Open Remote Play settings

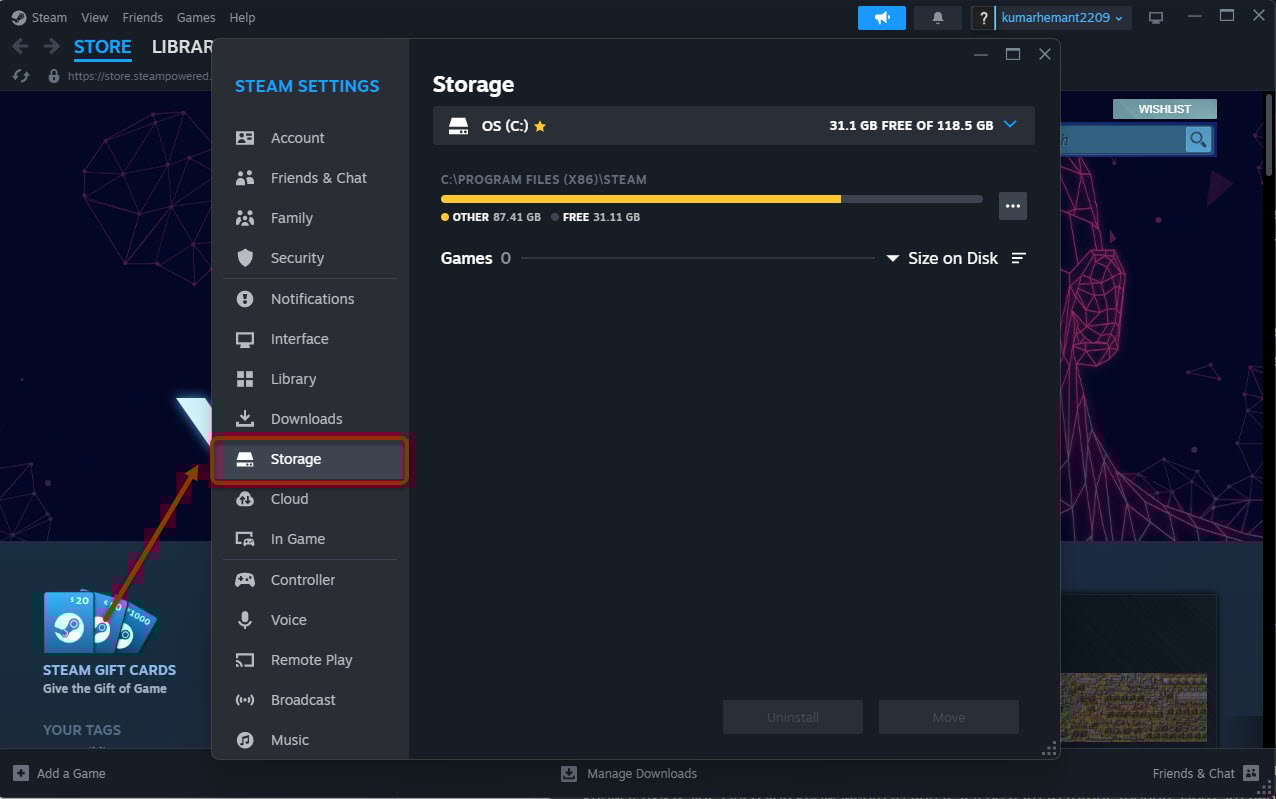(244, 659)
